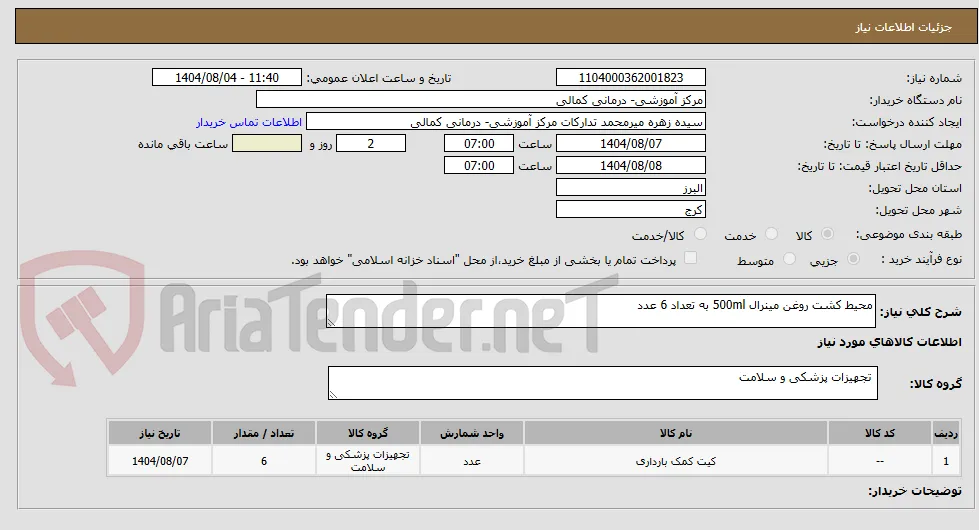The height and width of the screenshot is (530, 979).
Task: Click the price validity time 07:00 field
Action: (x=479, y=165)
